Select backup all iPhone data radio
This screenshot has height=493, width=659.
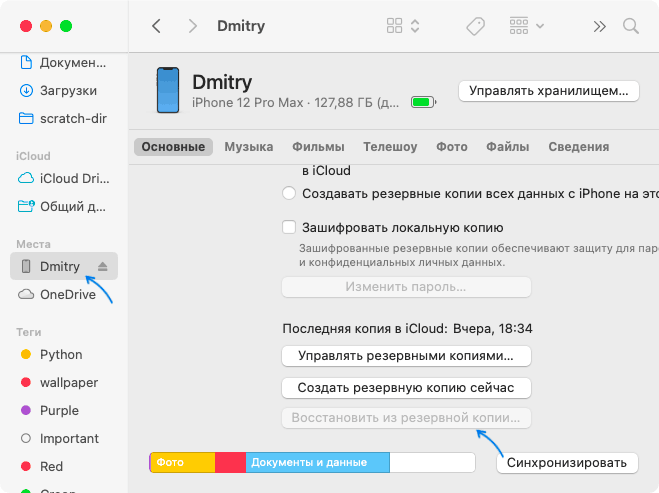pyautogui.click(x=289, y=193)
